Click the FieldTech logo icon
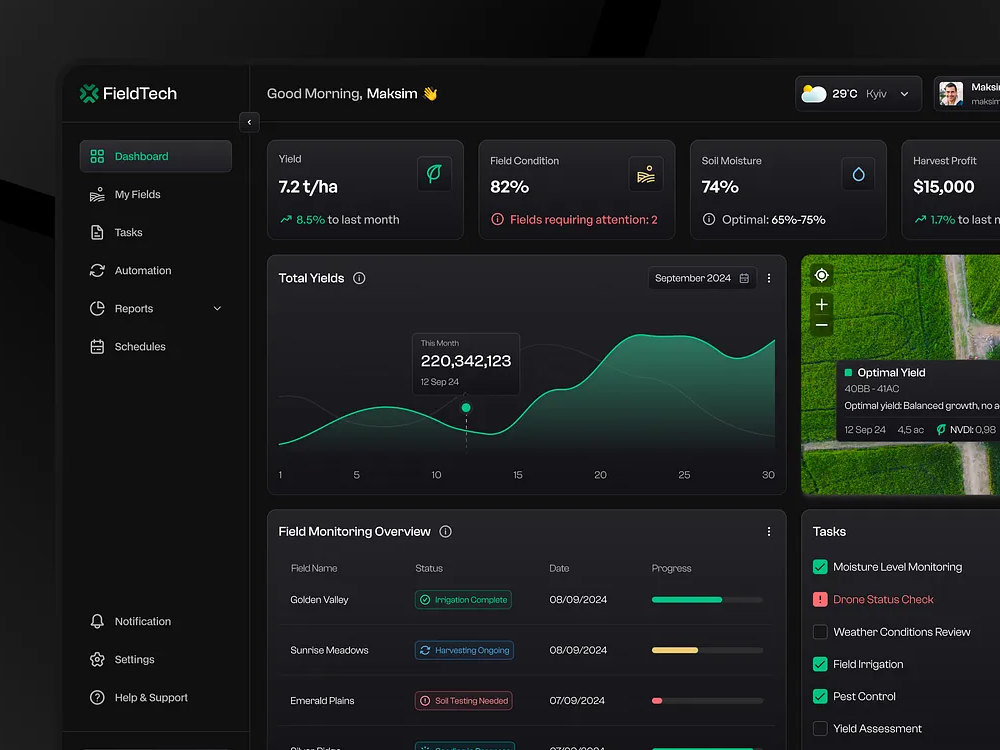1000x750 pixels. (89, 94)
